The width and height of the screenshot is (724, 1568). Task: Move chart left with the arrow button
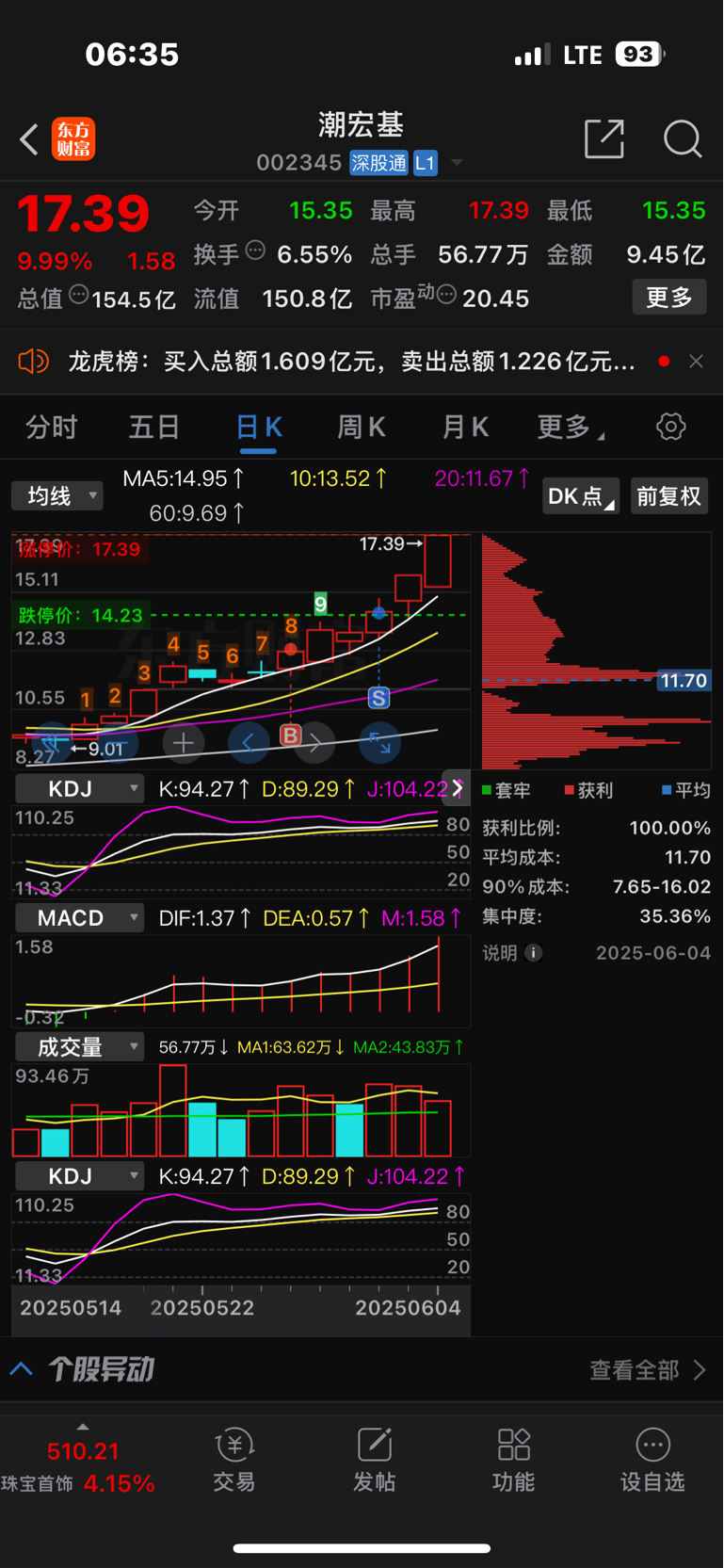pos(249,743)
